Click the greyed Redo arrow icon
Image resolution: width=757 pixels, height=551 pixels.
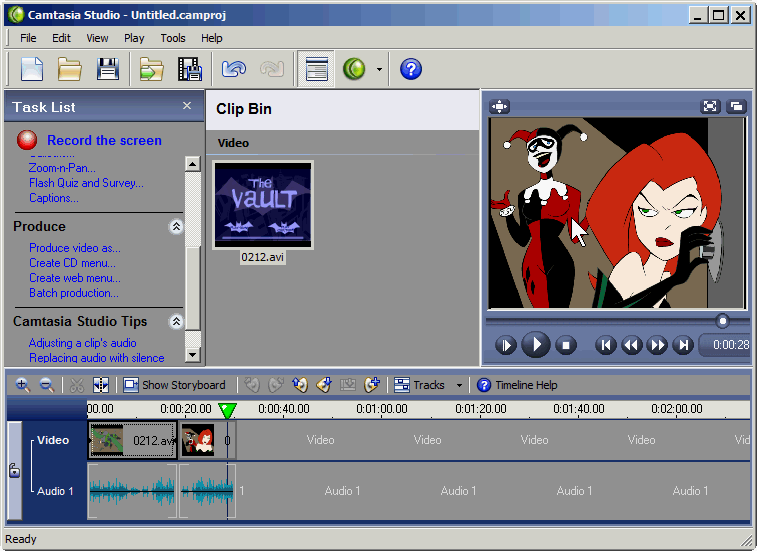pyautogui.click(x=272, y=69)
